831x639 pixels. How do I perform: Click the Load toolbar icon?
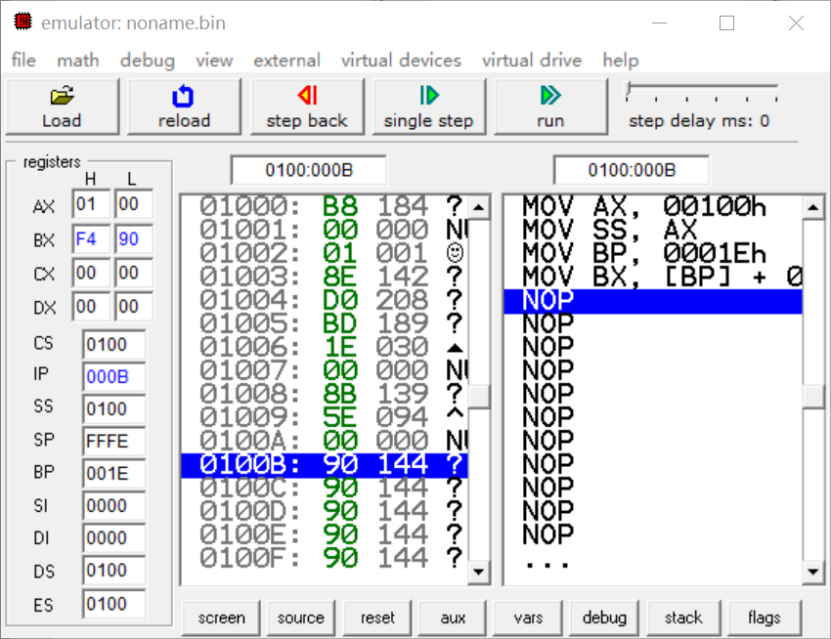(62, 105)
